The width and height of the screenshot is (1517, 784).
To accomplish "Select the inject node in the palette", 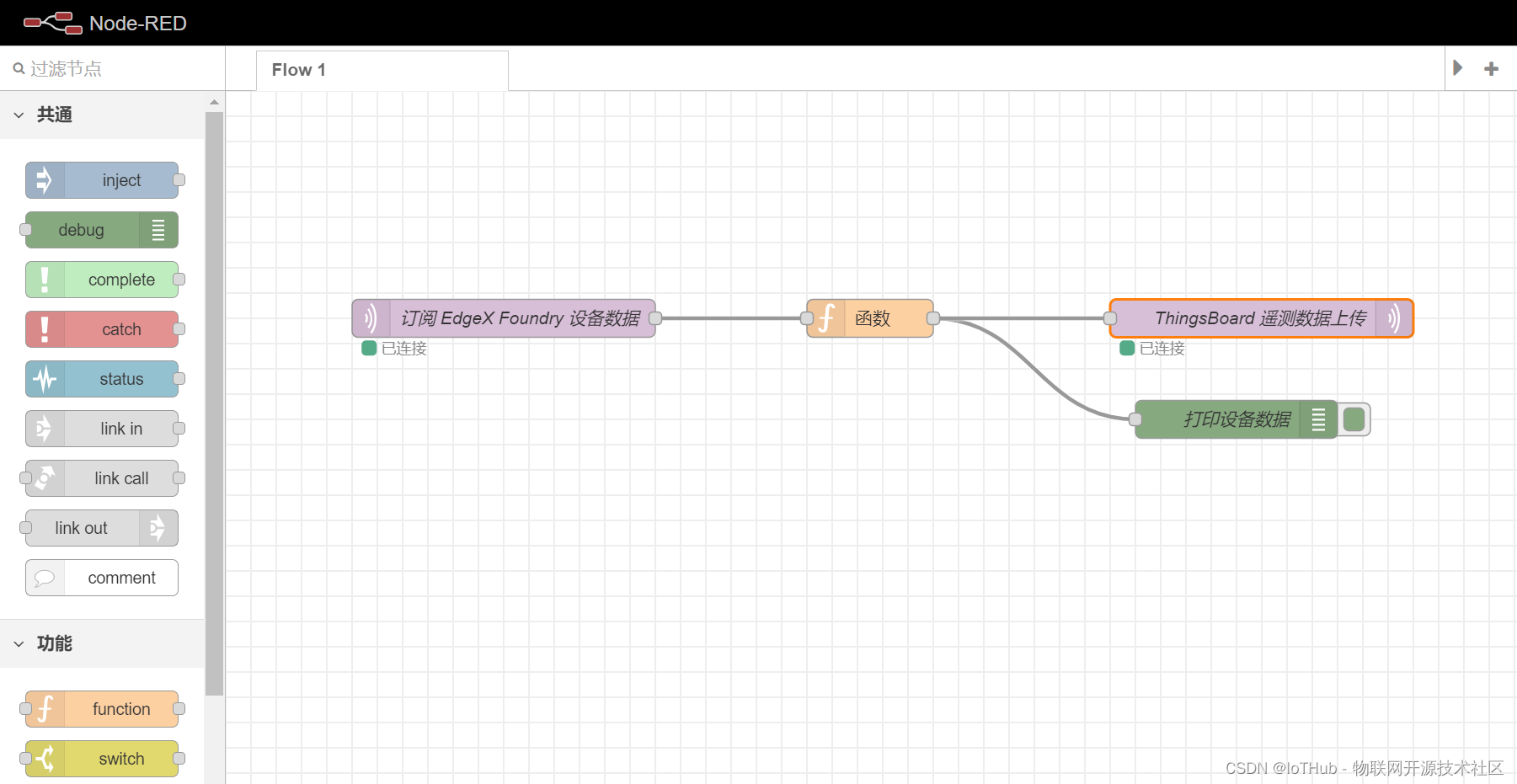I will point(102,180).
